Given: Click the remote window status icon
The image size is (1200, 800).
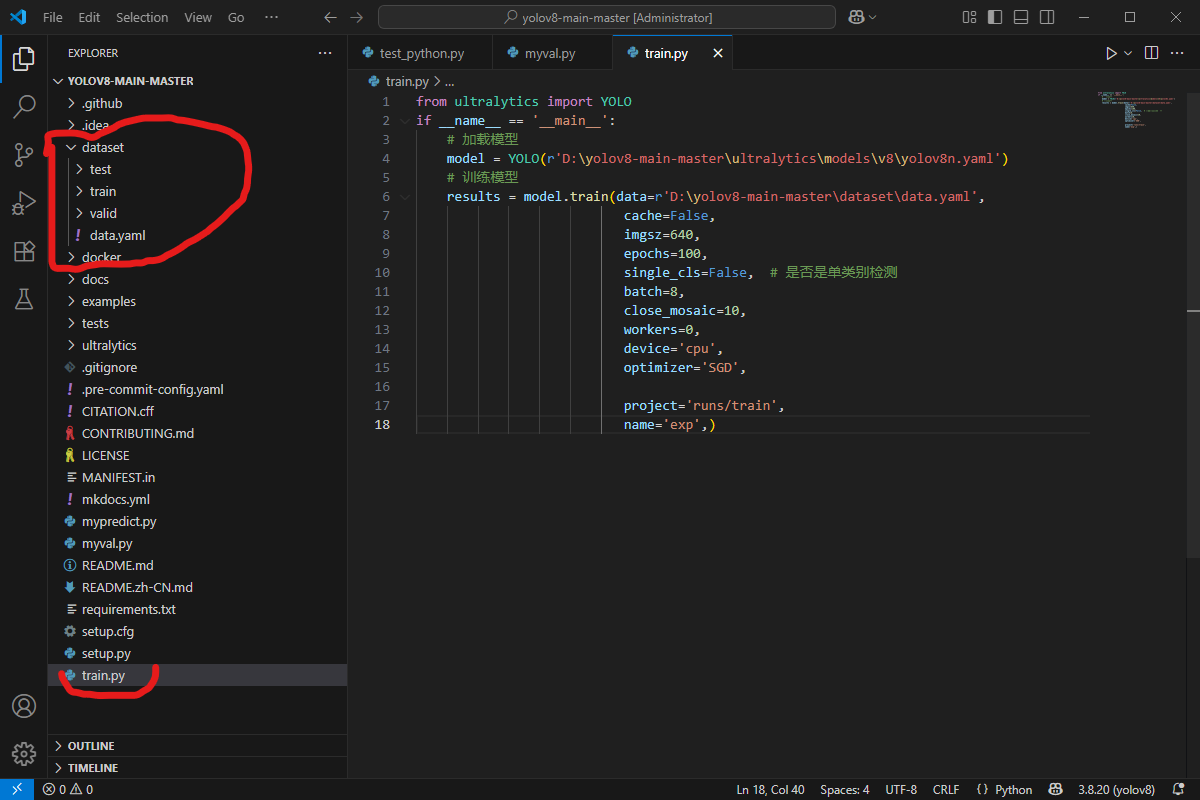Looking at the screenshot, I should pos(16,790).
